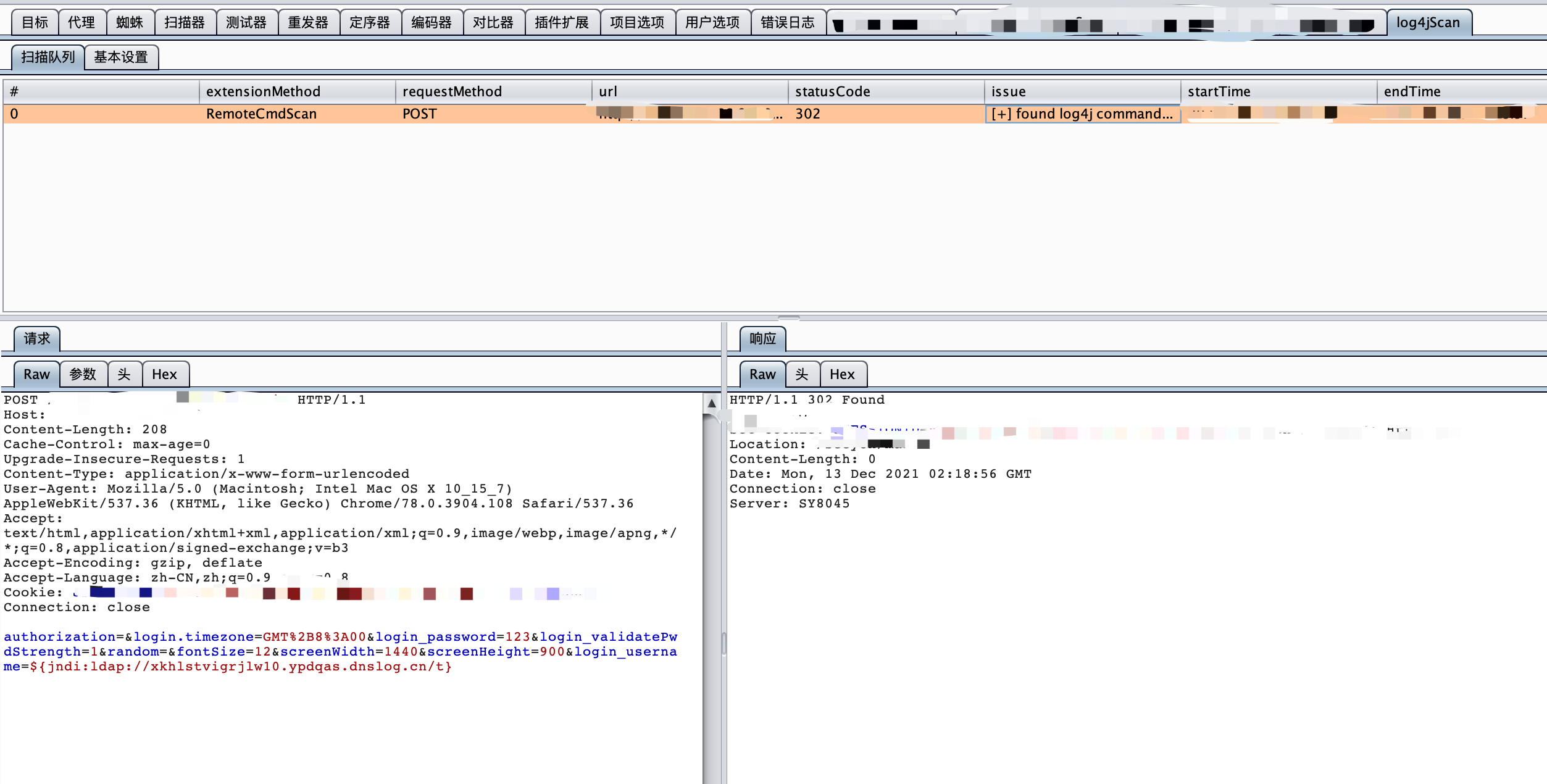Switch response view to Hex

[842, 375]
